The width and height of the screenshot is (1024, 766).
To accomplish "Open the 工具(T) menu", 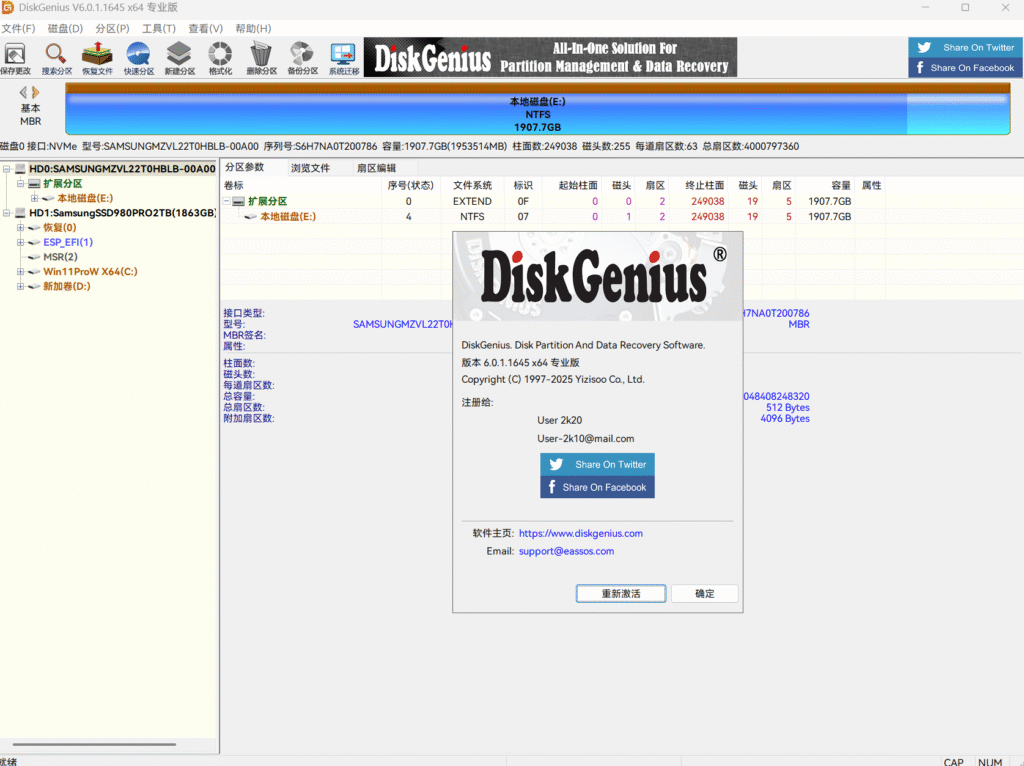I will [x=158, y=29].
